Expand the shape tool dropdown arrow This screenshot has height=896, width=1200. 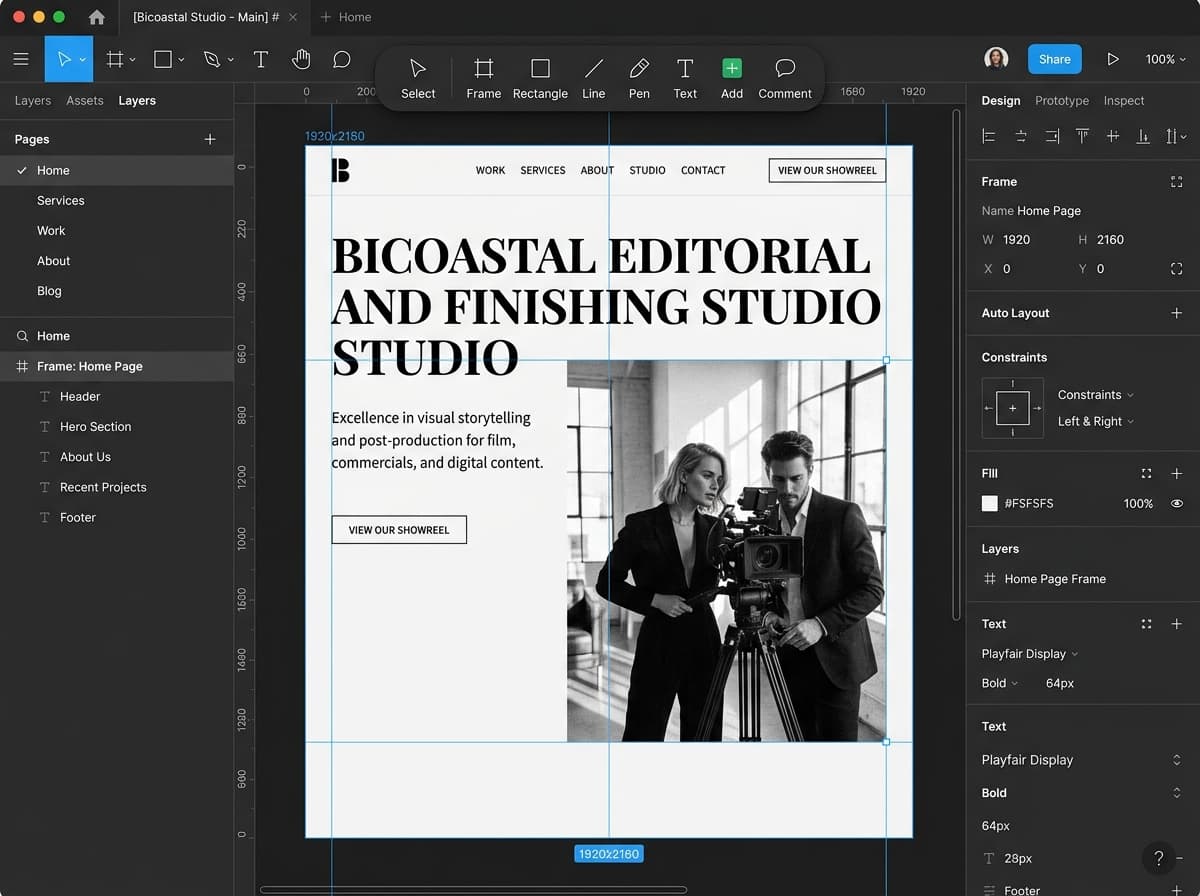181,60
